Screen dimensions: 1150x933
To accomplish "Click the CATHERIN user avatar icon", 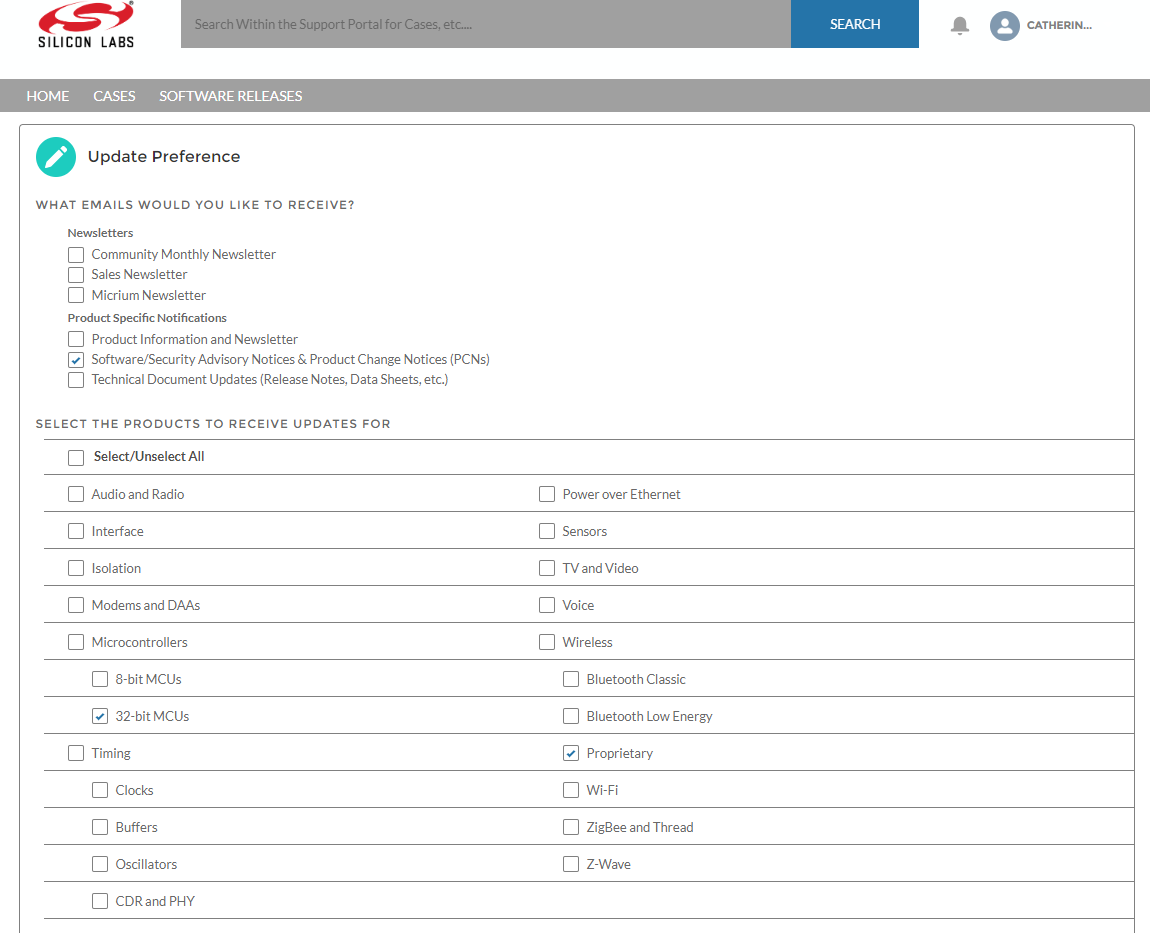I will tap(1004, 26).
